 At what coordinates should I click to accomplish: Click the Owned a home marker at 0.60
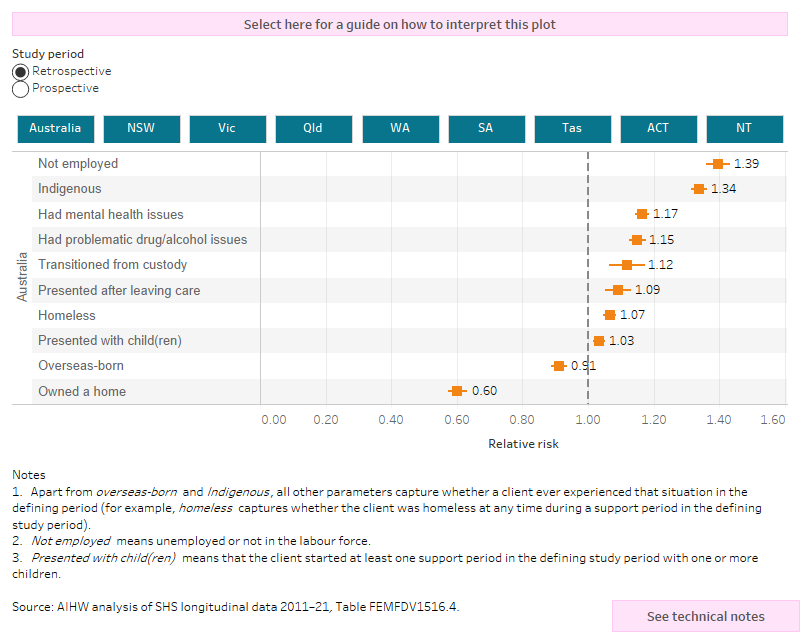pos(458,391)
